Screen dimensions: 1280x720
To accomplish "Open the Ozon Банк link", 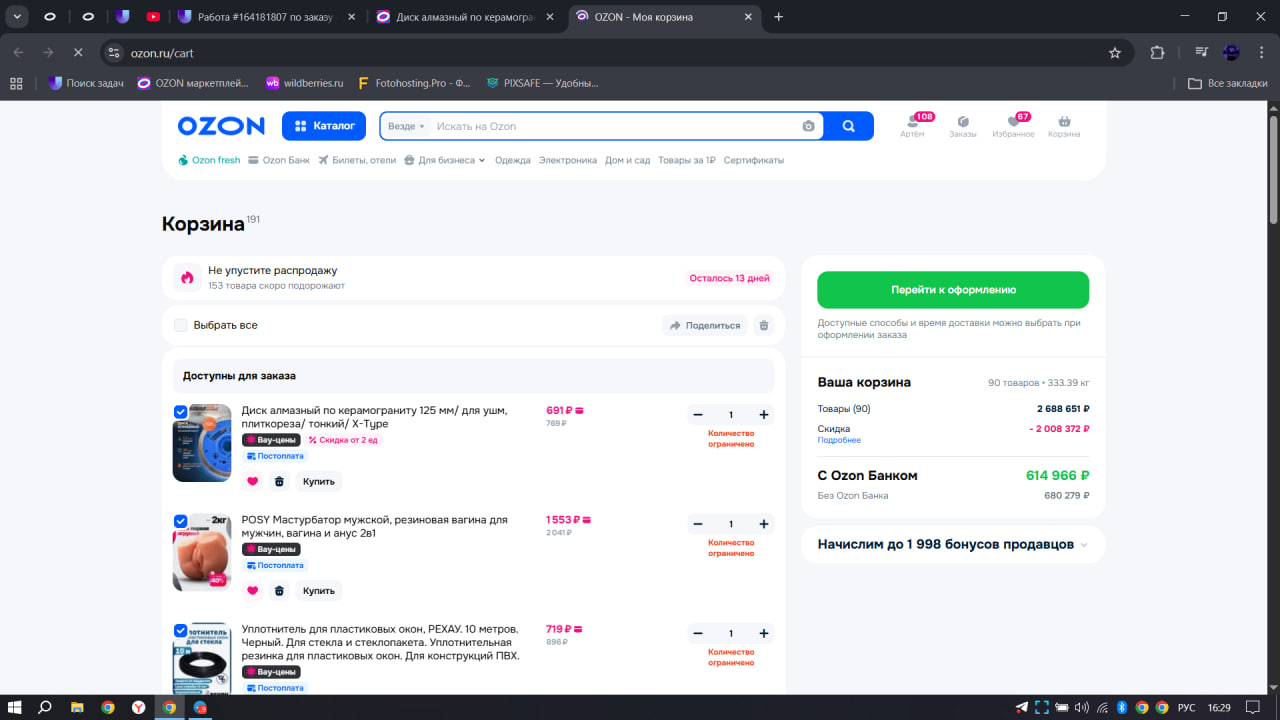I will 279,160.
